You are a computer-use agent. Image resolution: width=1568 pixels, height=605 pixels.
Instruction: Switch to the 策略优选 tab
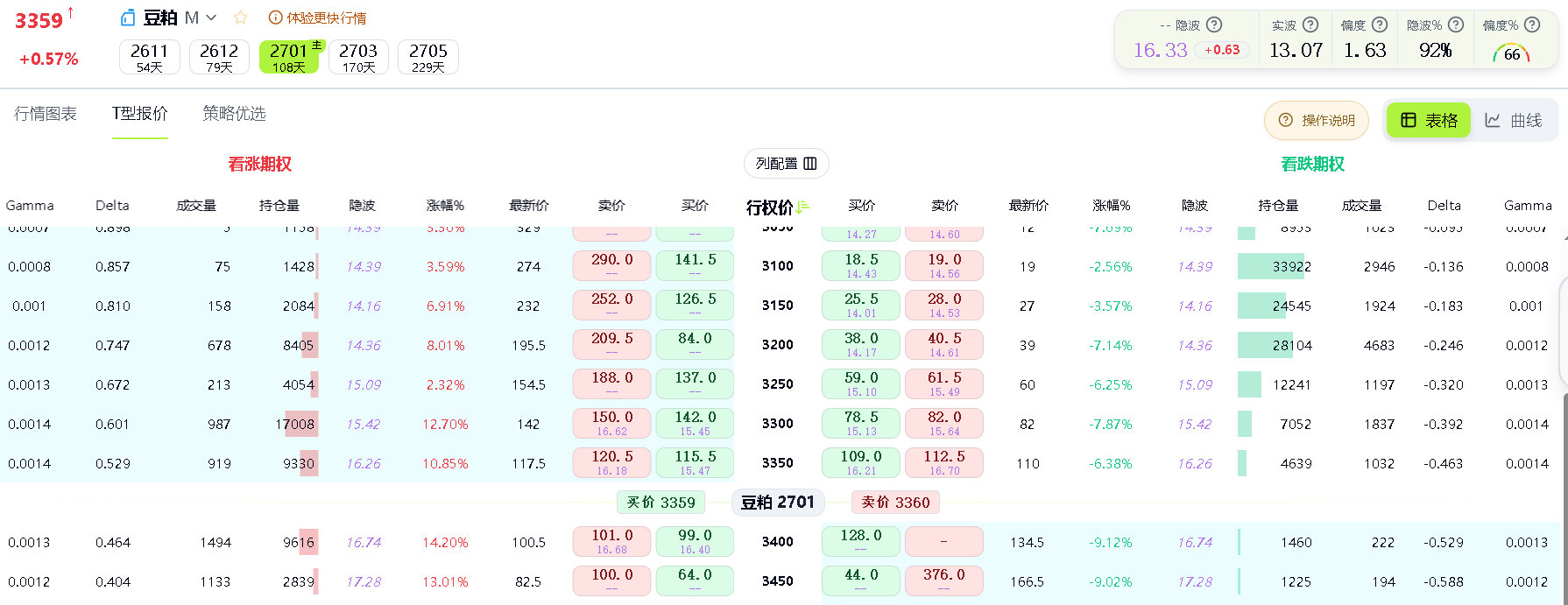click(234, 114)
